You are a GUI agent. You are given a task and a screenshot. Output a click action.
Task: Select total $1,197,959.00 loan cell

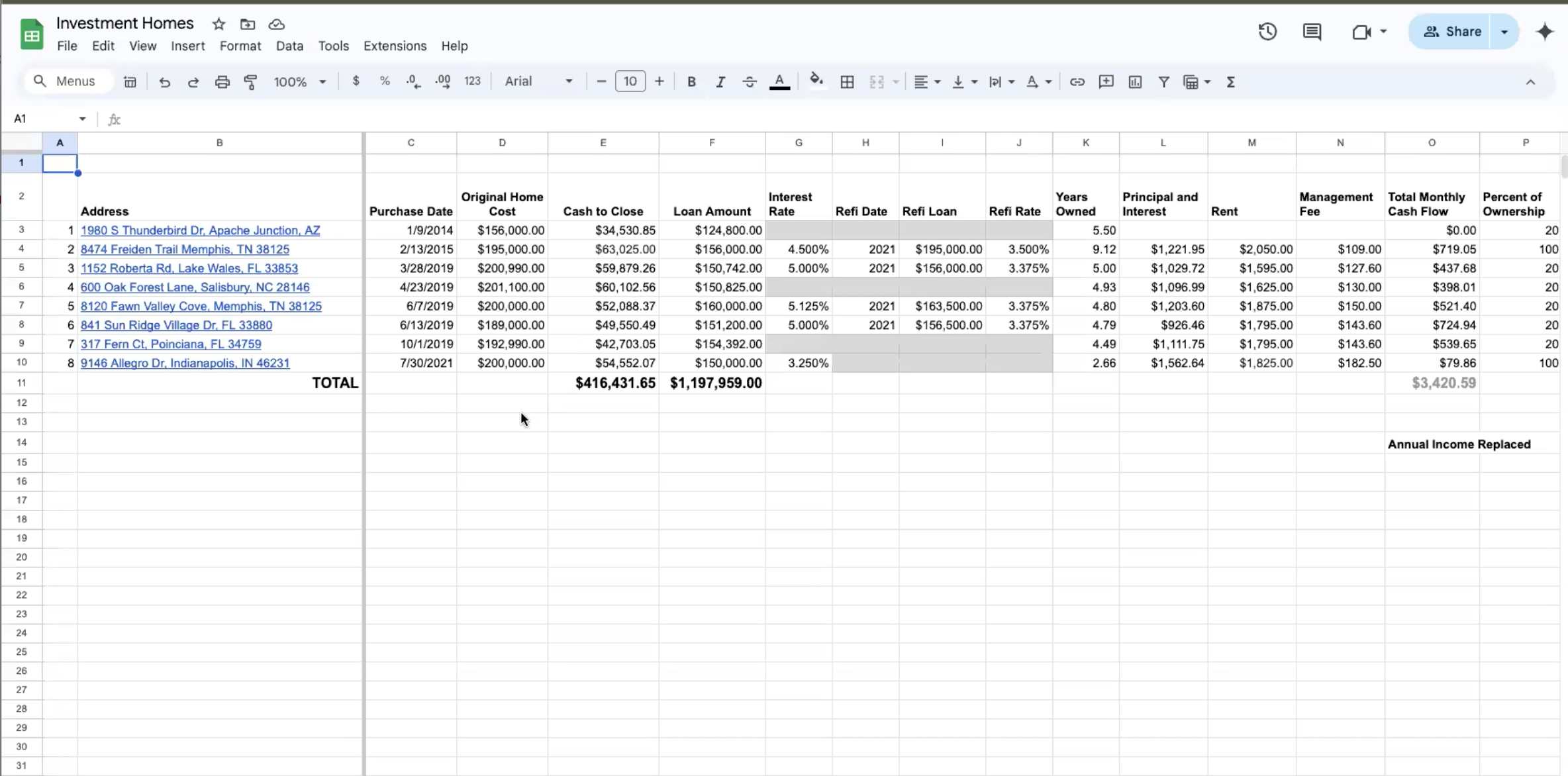(x=712, y=383)
